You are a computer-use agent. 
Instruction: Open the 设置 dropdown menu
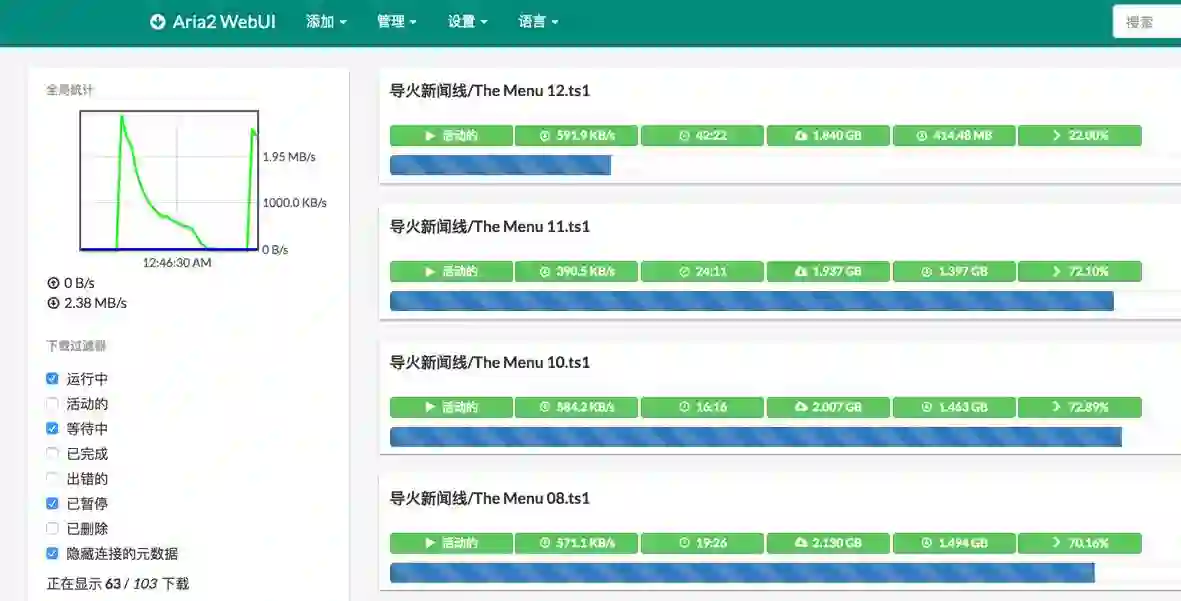coord(468,22)
